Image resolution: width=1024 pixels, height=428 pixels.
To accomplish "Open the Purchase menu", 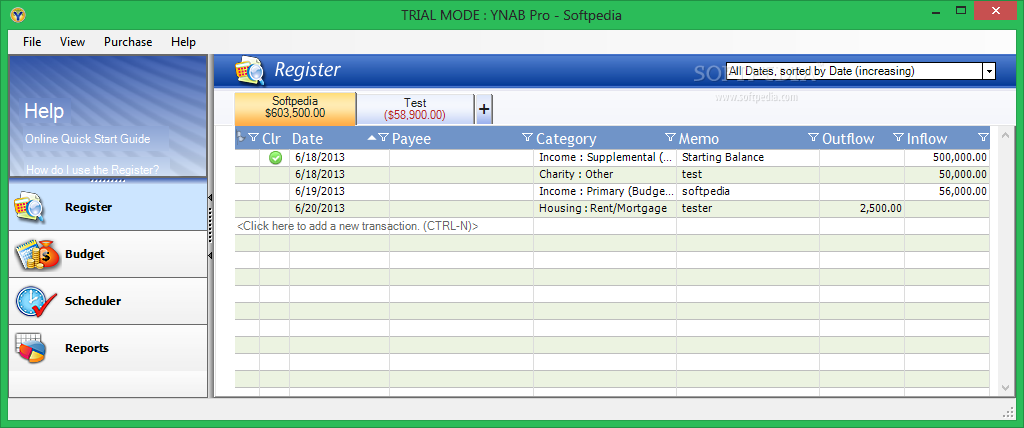I will [x=128, y=42].
